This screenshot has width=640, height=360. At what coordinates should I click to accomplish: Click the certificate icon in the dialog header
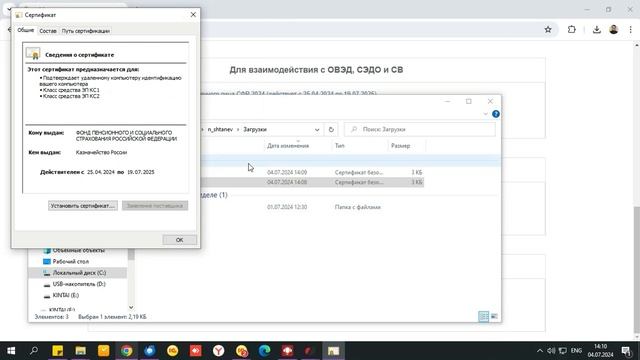tap(33, 53)
